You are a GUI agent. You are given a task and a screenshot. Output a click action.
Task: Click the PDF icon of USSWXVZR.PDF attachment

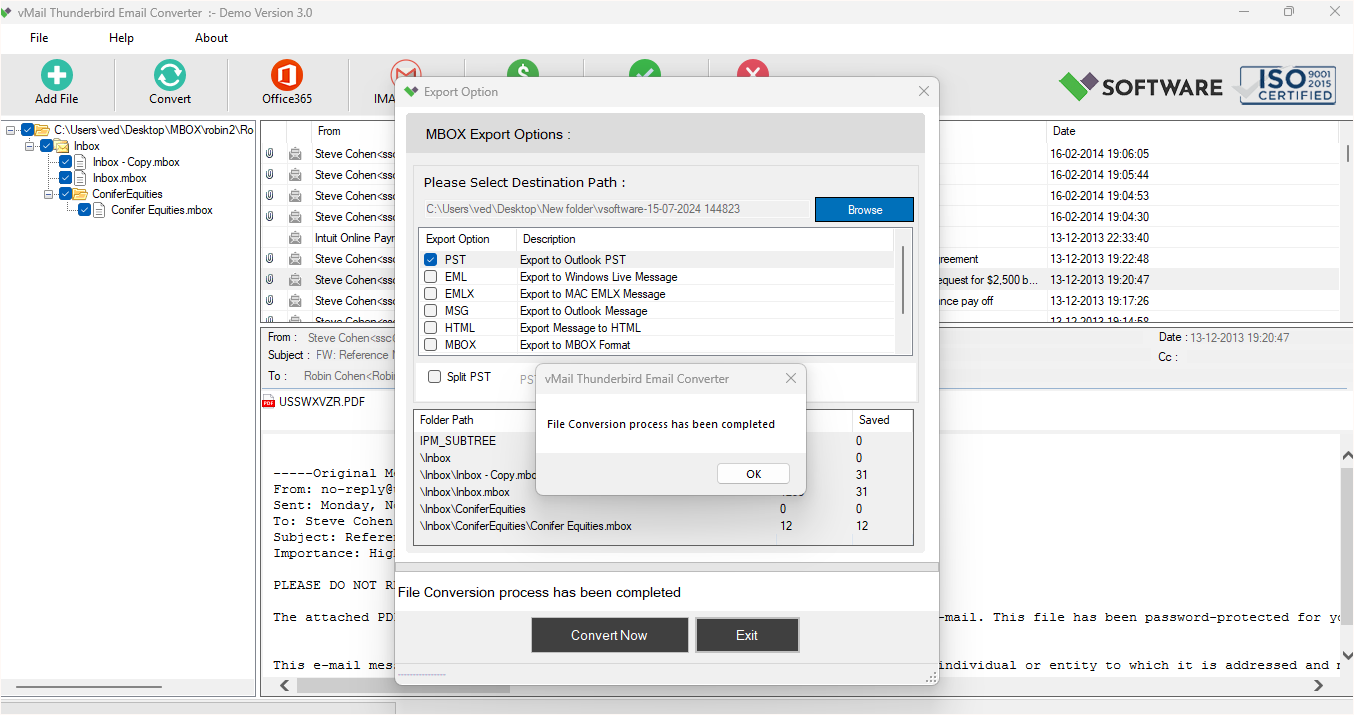[269, 402]
